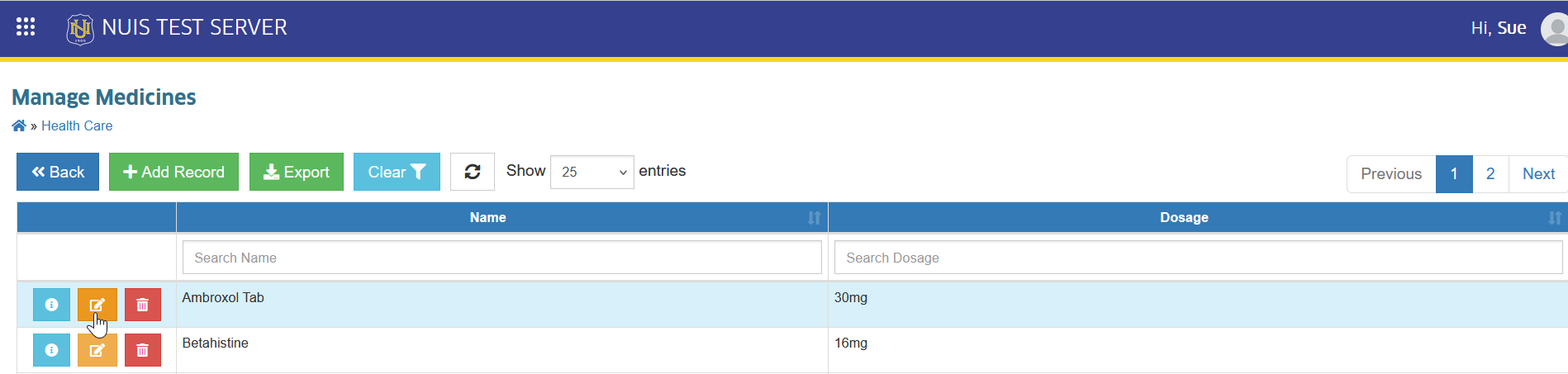Open Sue's user avatar menu
1568x374 pixels.
click(1555, 29)
